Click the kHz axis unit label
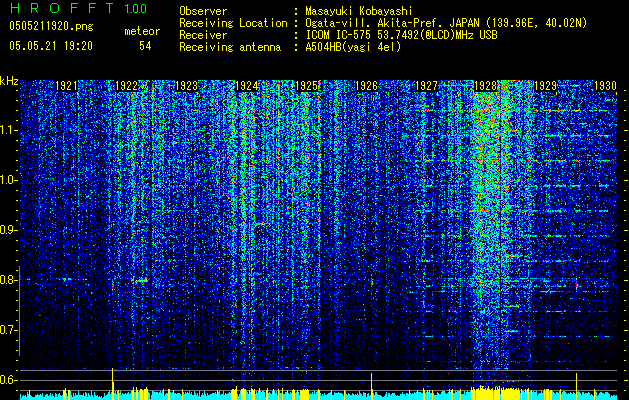 pos(9,81)
